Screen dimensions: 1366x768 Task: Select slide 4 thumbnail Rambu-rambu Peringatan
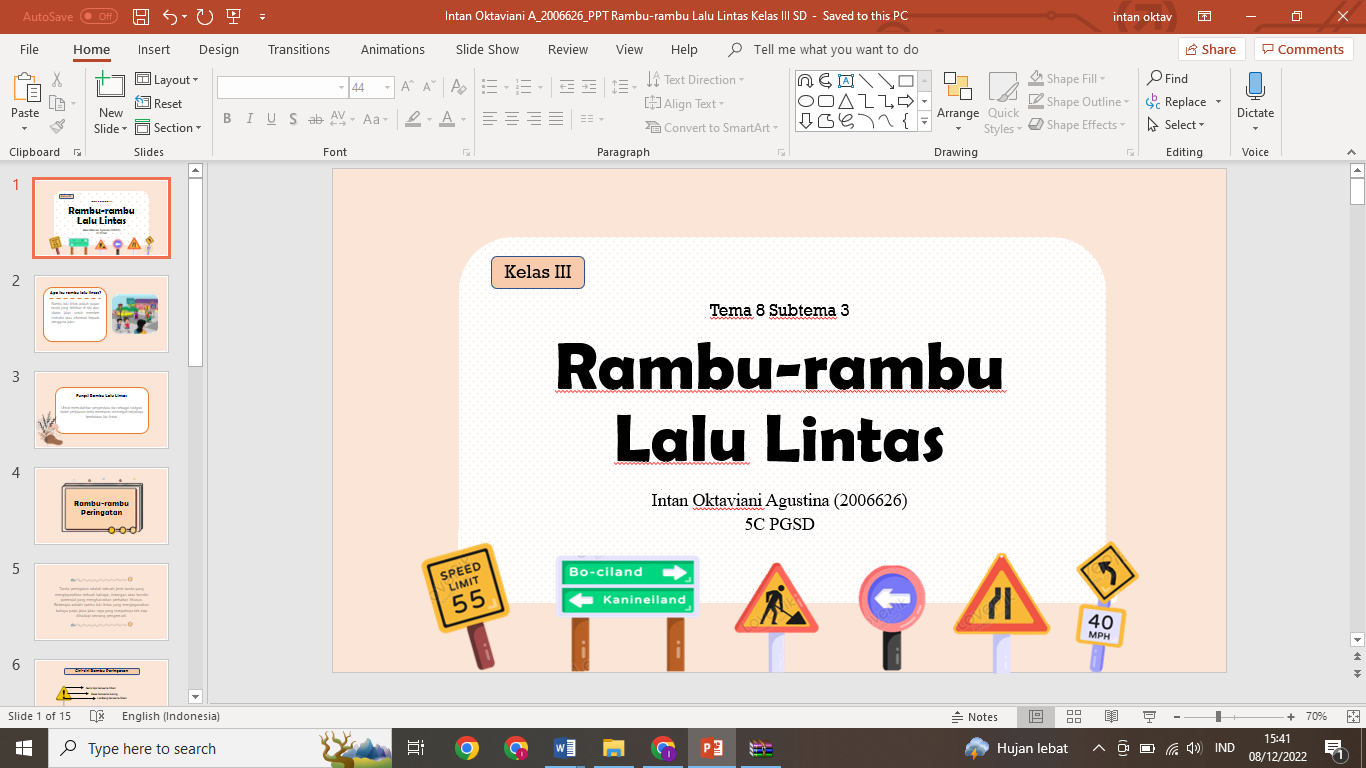click(101, 506)
